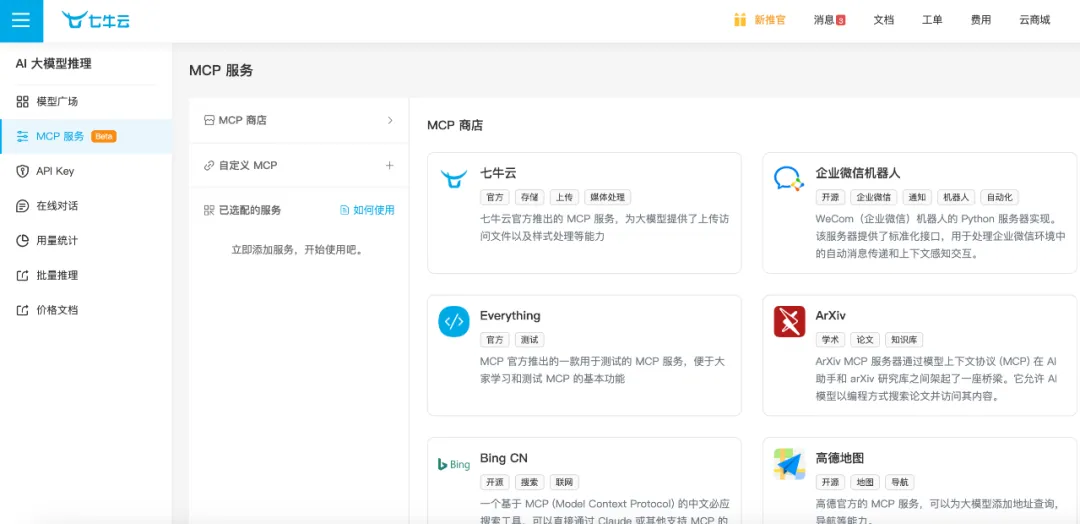This screenshot has height=524, width=1080.
Task: Select the 自定义 MCP panel row
Action: [x=299, y=166]
